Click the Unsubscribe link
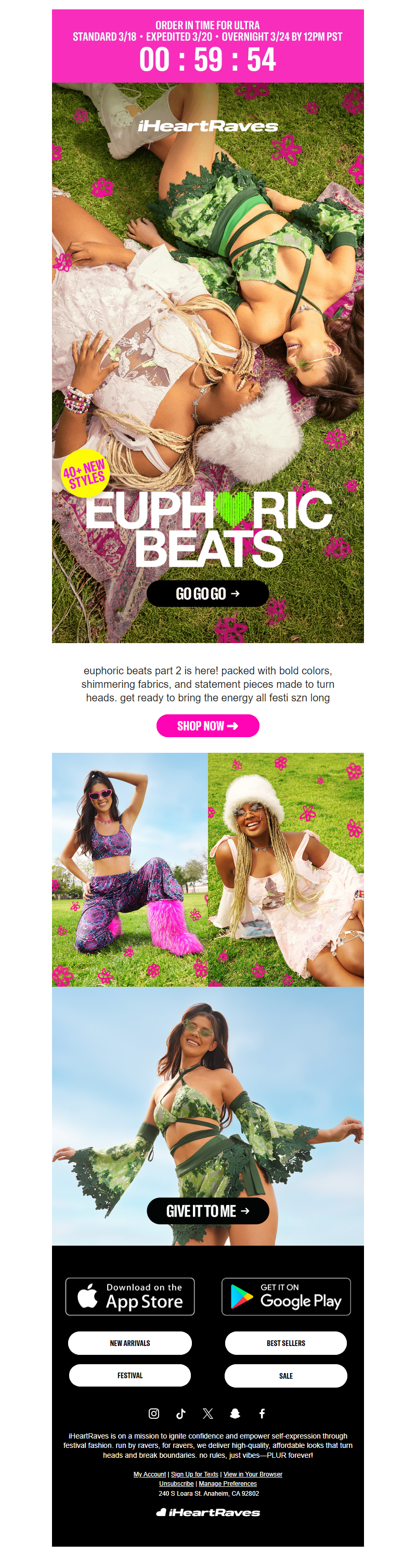The width and height of the screenshot is (416, 1568). pyautogui.click(x=176, y=1483)
